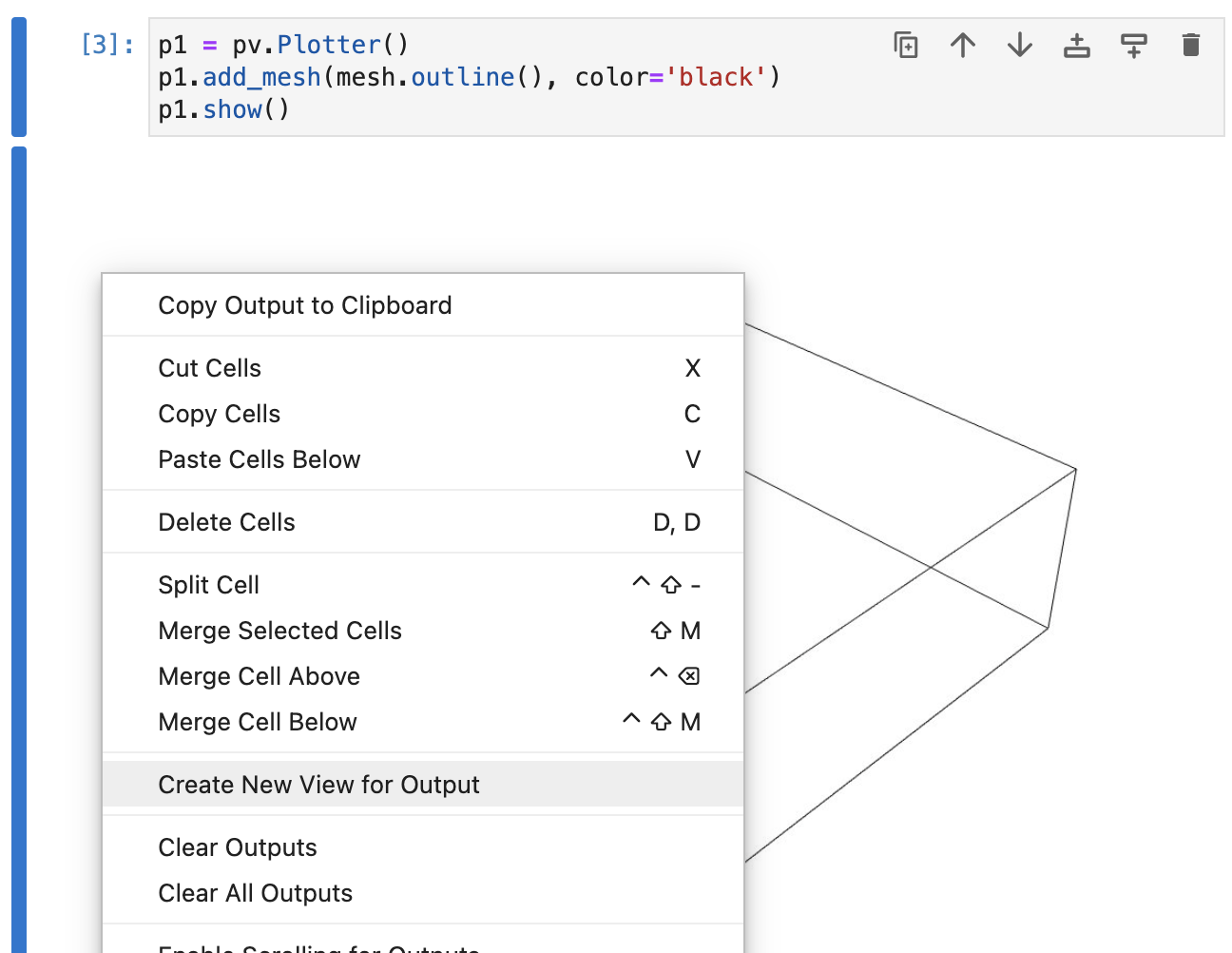The width and height of the screenshot is (1232, 953).
Task: Delete the cell with the trash icon
Action: pyautogui.click(x=1190, y=45)
